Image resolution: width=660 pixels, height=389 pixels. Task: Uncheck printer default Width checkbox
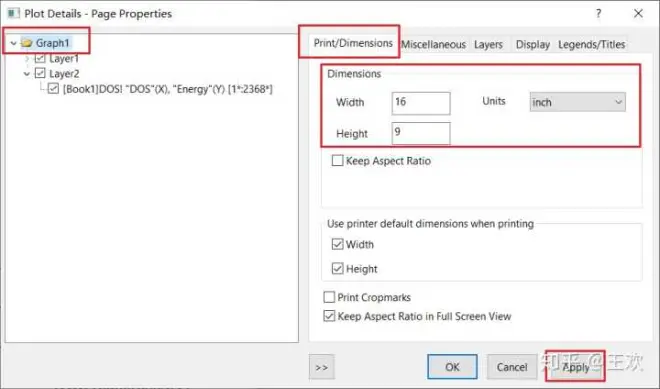tap(338, 244)
